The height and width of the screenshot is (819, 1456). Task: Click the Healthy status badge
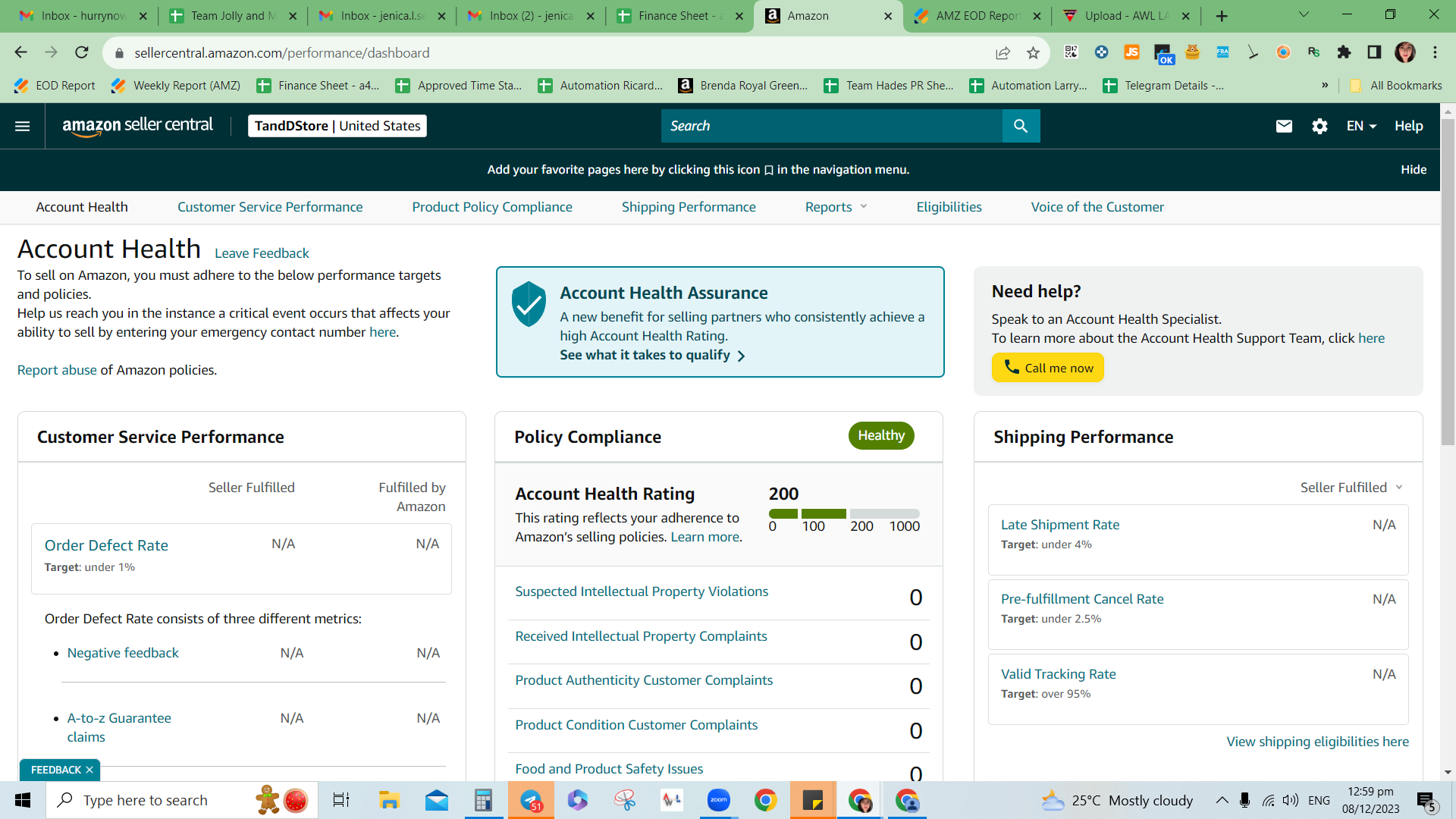[880, 435]
